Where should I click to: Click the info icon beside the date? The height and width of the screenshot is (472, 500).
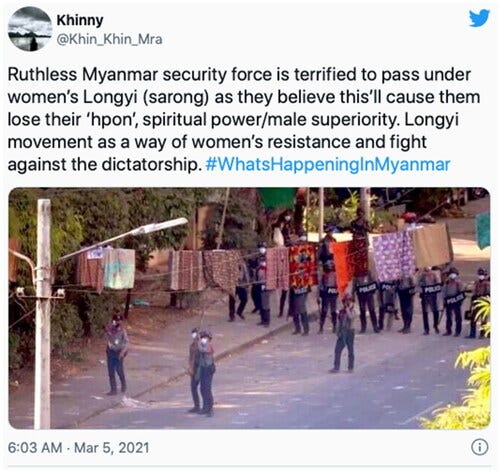coord(480,447)
